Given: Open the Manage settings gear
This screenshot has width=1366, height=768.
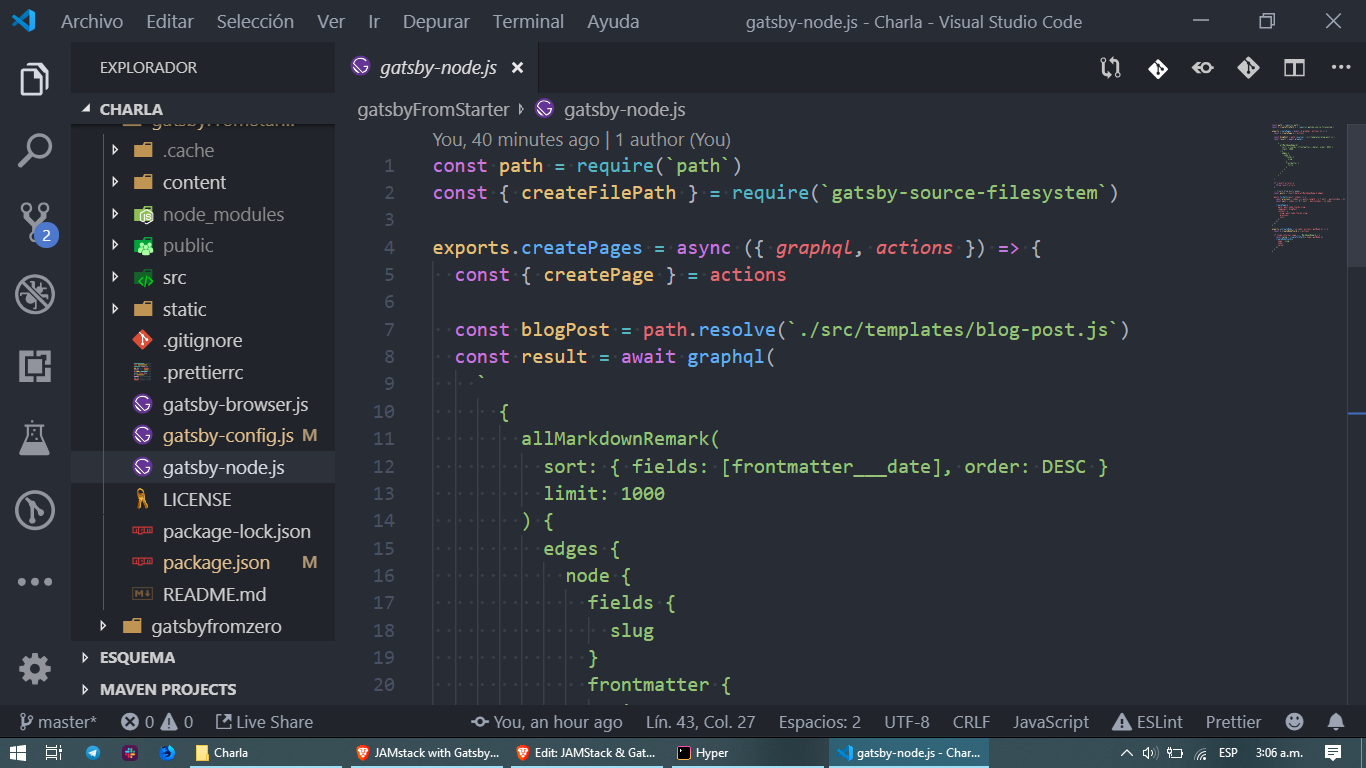Looking at the screenshot, I should (35, 668).
